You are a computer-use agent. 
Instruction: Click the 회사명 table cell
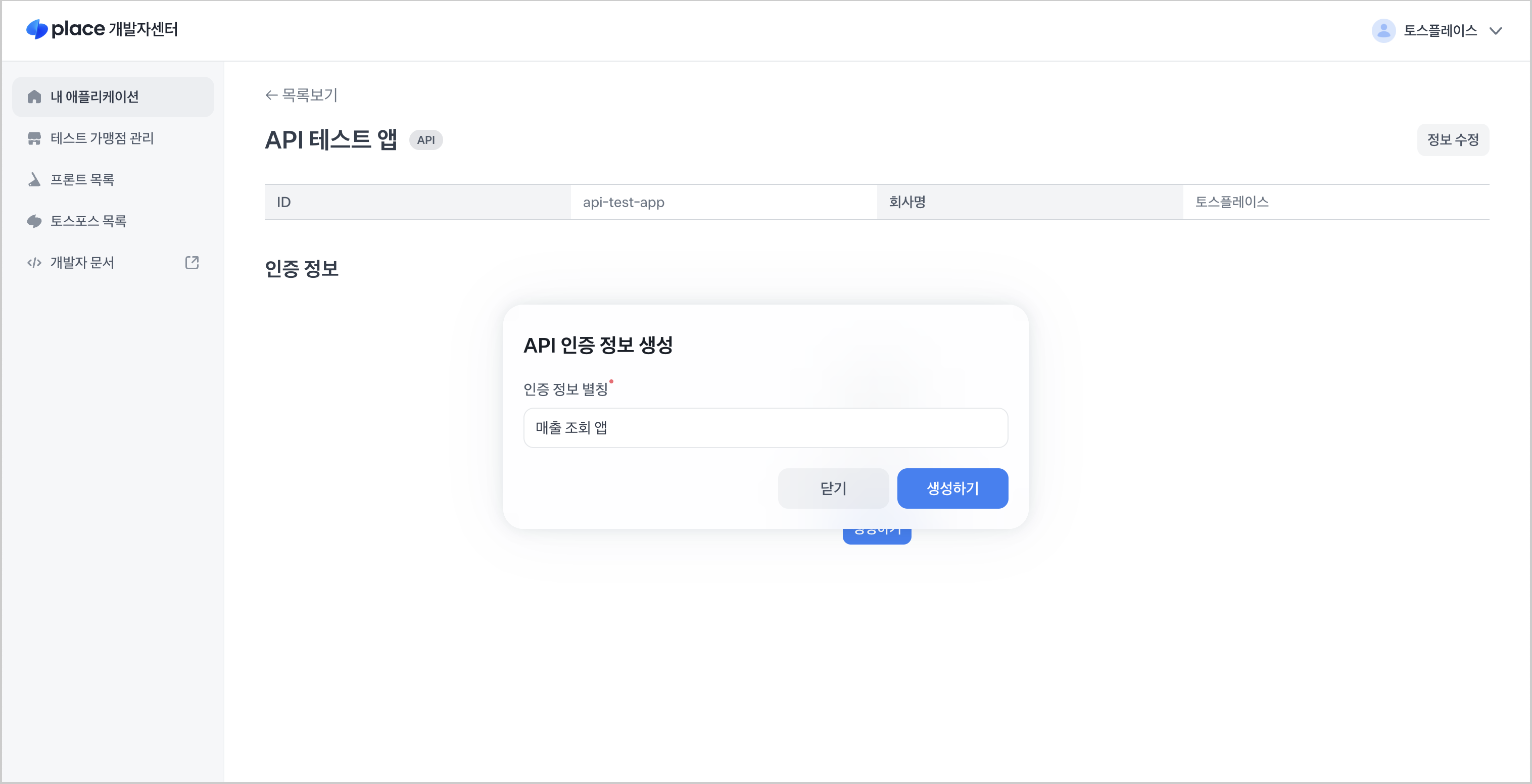click(907, 202)
